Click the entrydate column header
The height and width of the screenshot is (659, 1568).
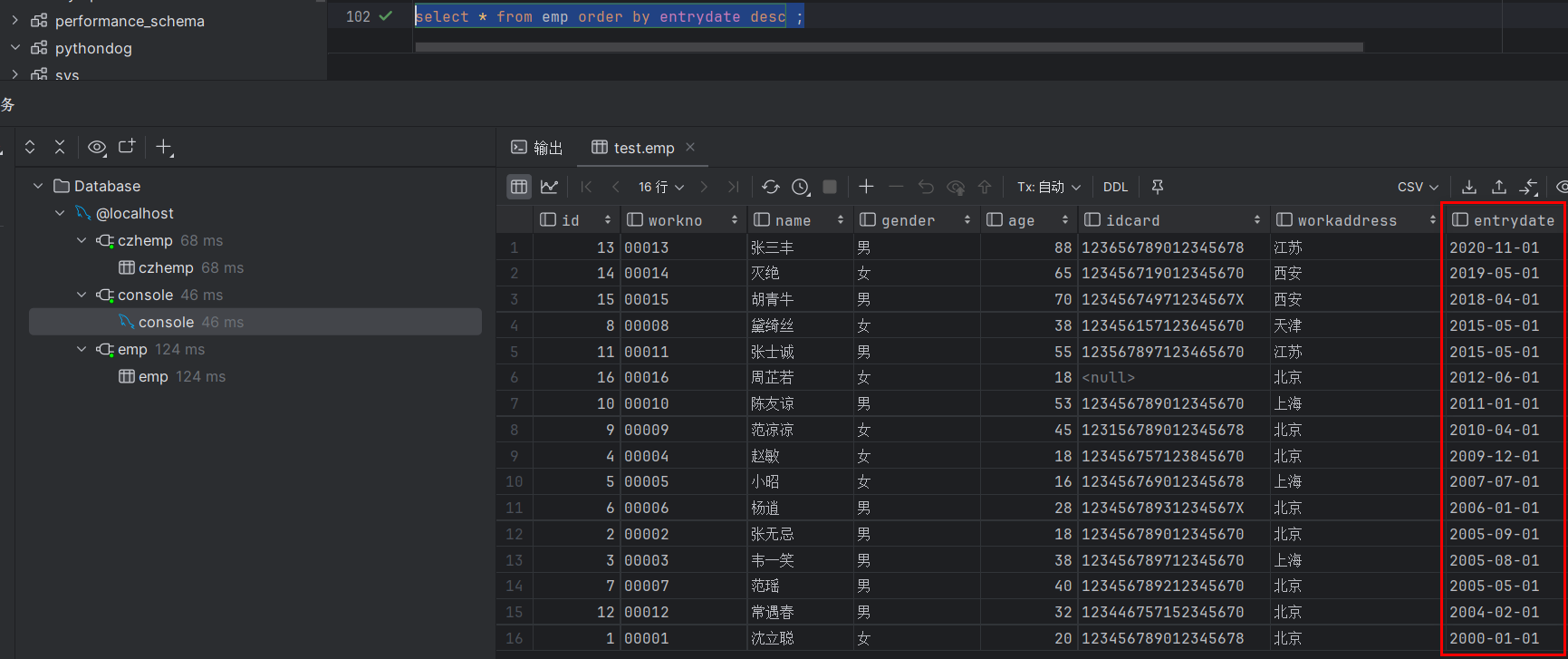pos(1504,220)
